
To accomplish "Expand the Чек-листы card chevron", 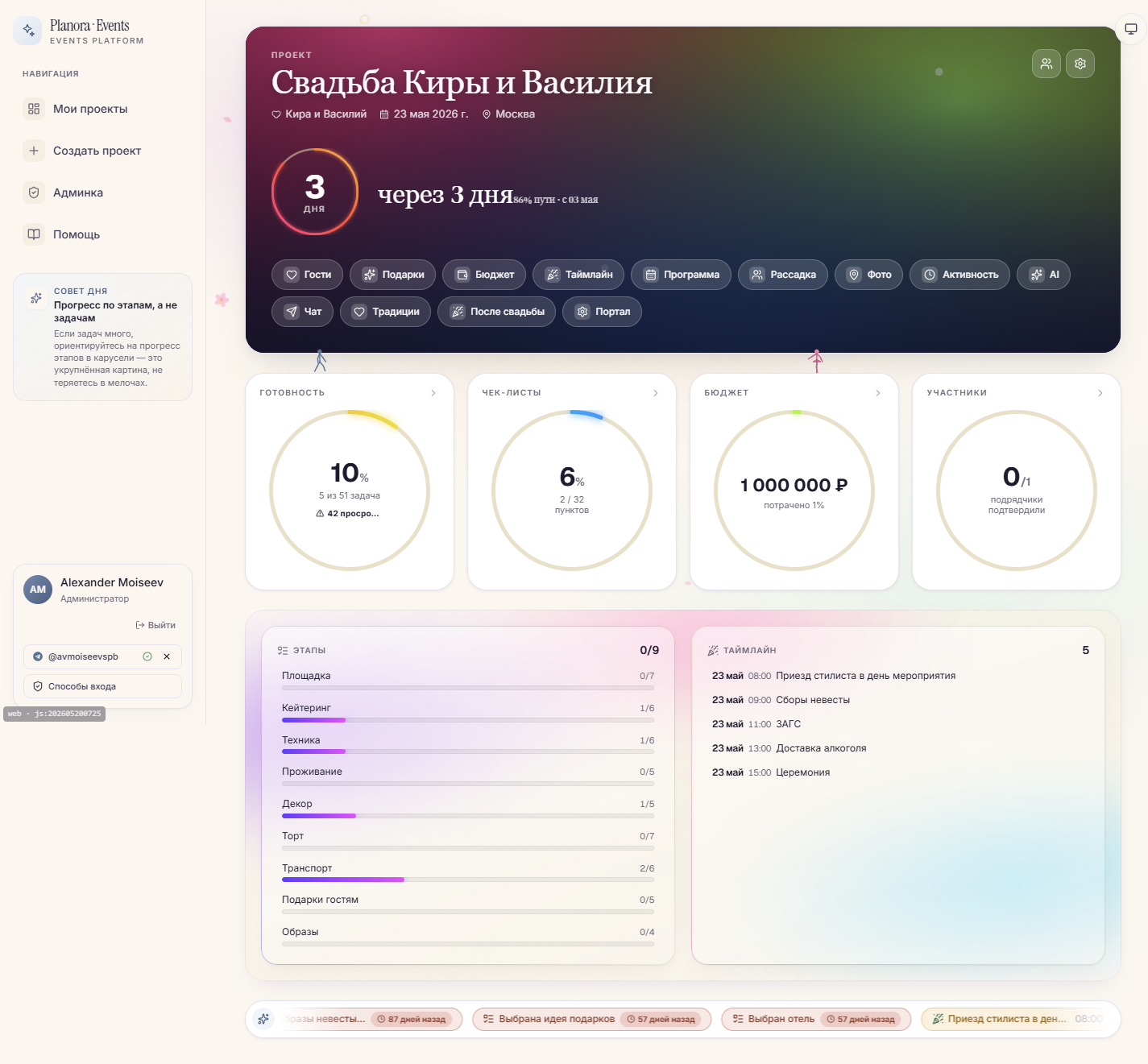I will click(x=655, y=393).
